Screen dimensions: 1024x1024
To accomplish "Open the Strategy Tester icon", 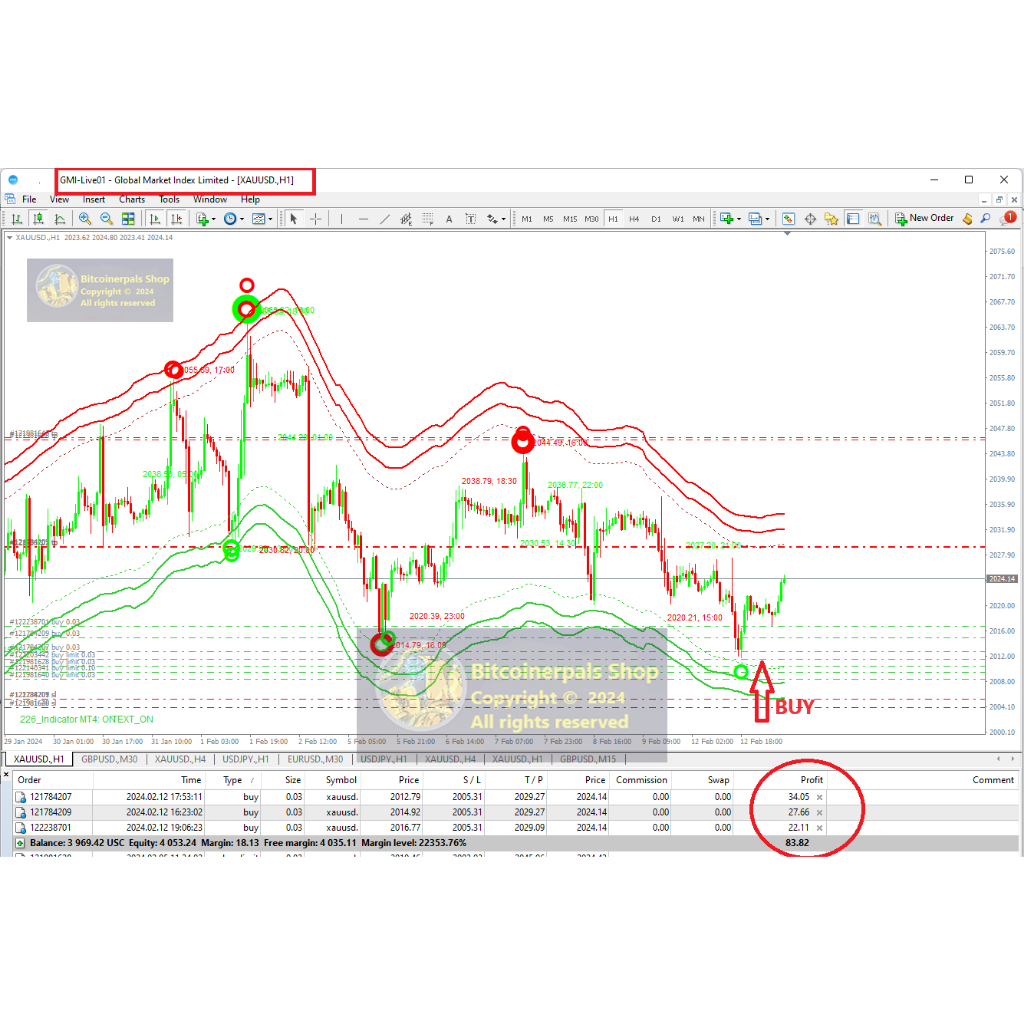I will coord(875,218).
